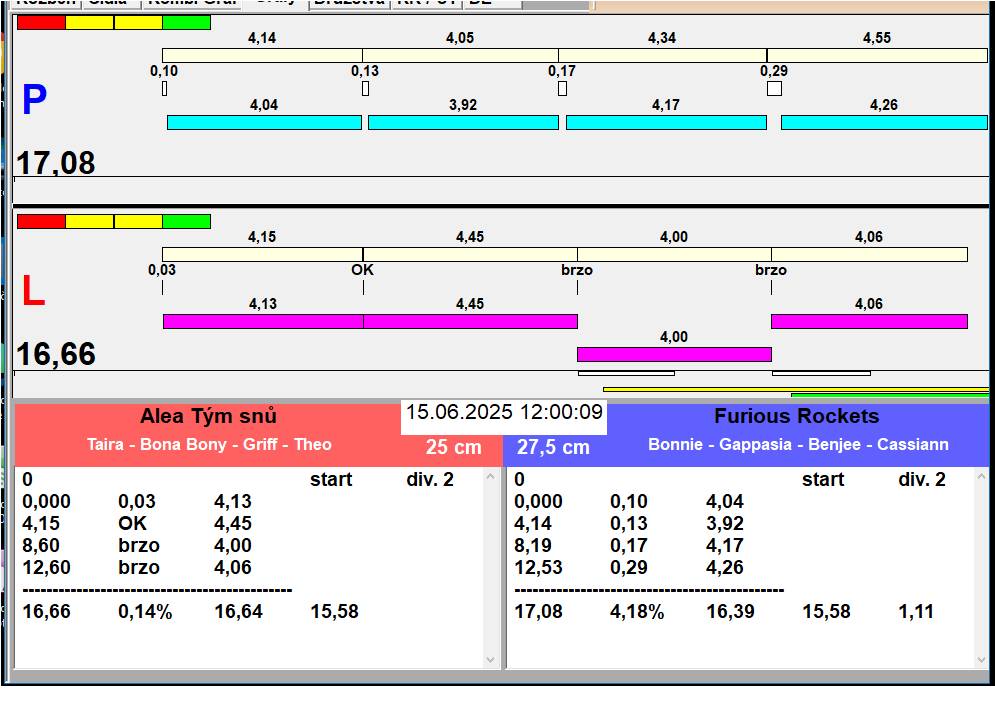Viewport: 995px width, 716px height.
Task: Switch to the Kombi Graf tab
Action: pos(190,3)
